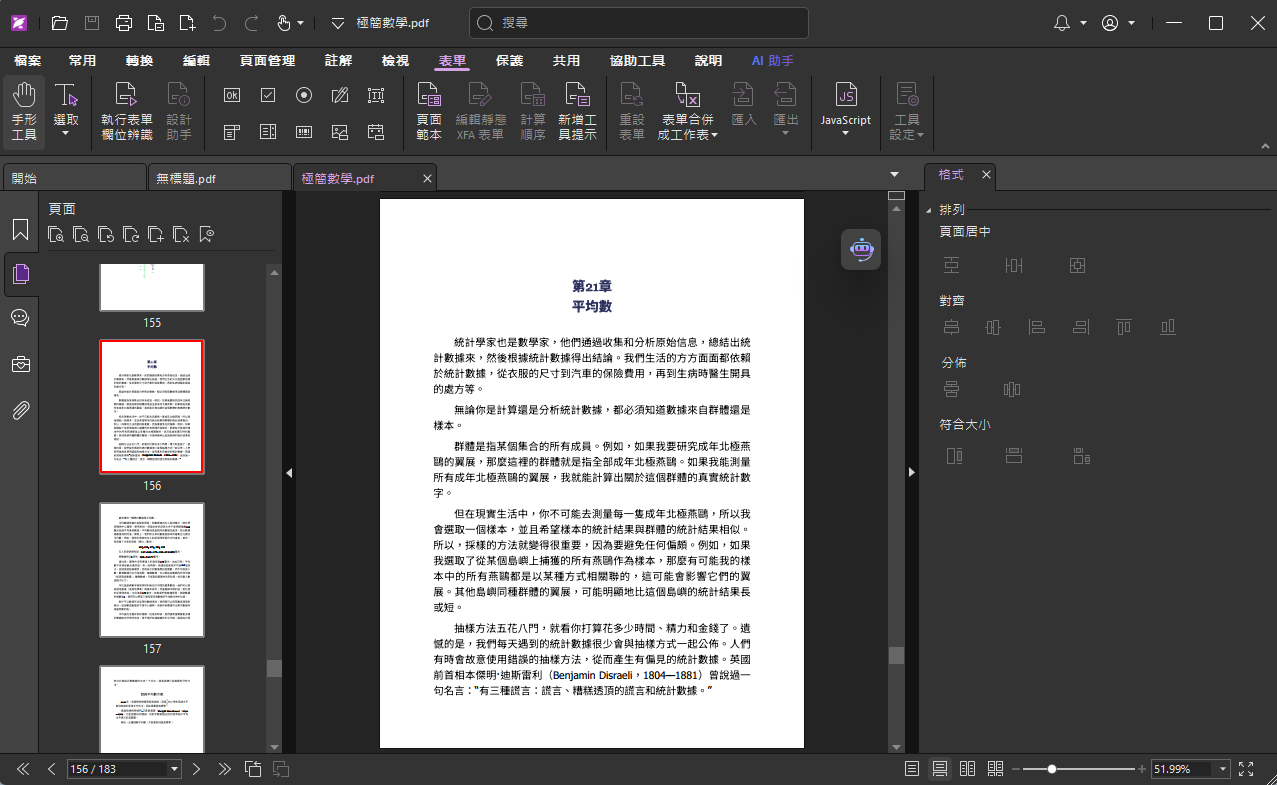The width and height of the screenshot is (1277, 785).
Task: Click the AI assistant robot icon
Action: [861, 249]
